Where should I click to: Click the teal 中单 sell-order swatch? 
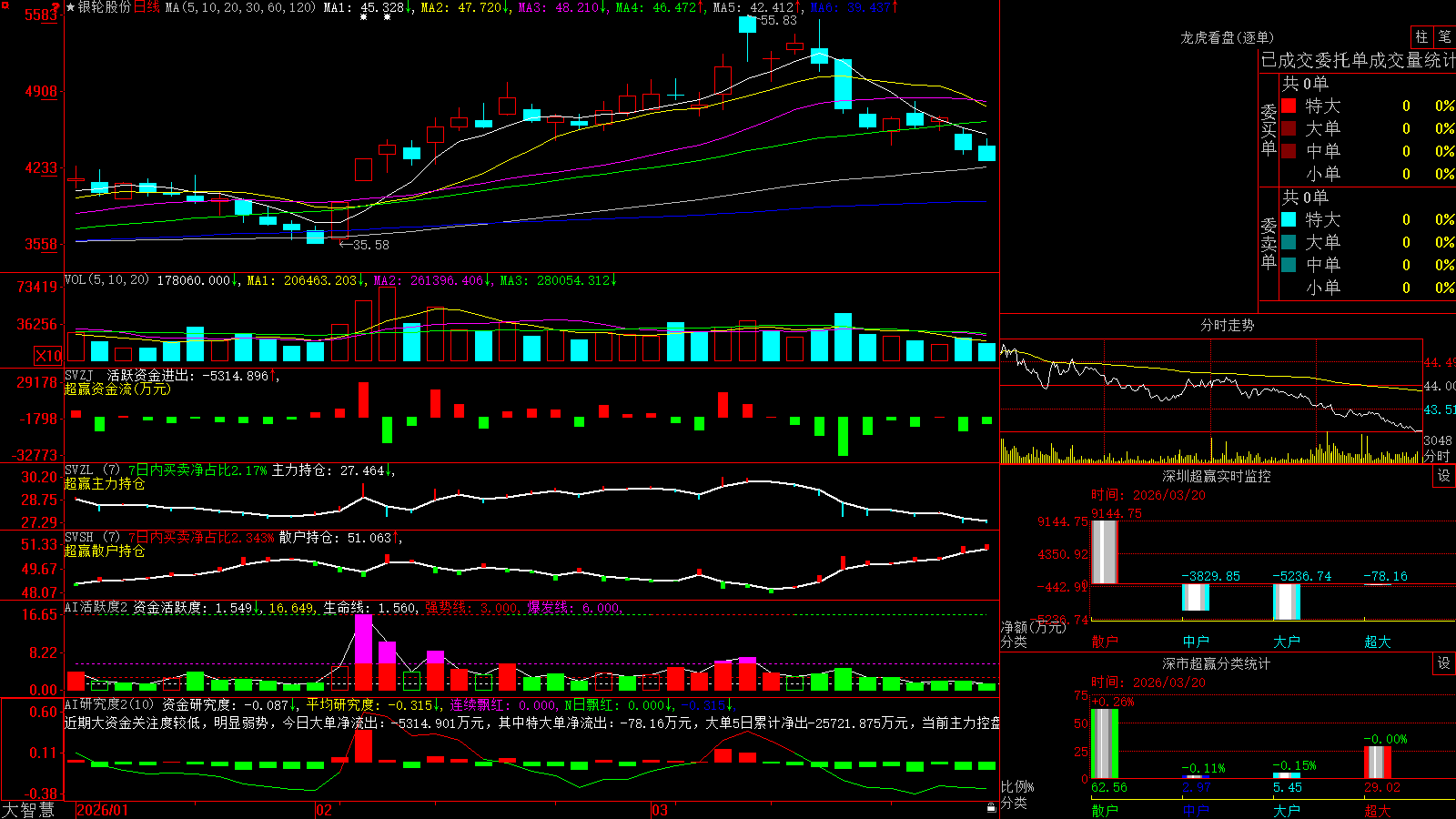coord(1289,265)
